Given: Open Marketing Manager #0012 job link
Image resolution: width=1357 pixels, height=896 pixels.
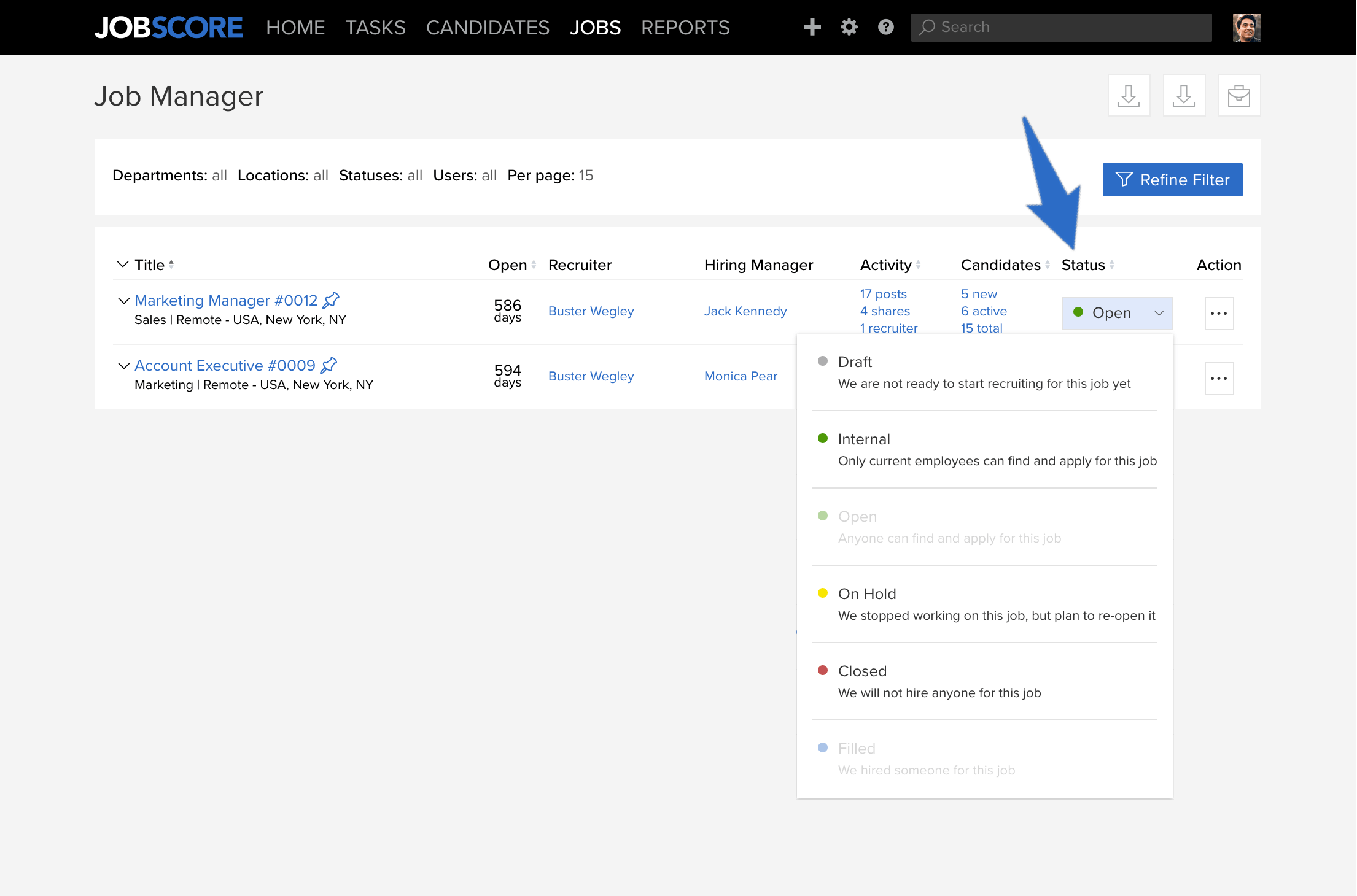Looking at the screenshot, I should click(226, 300).
